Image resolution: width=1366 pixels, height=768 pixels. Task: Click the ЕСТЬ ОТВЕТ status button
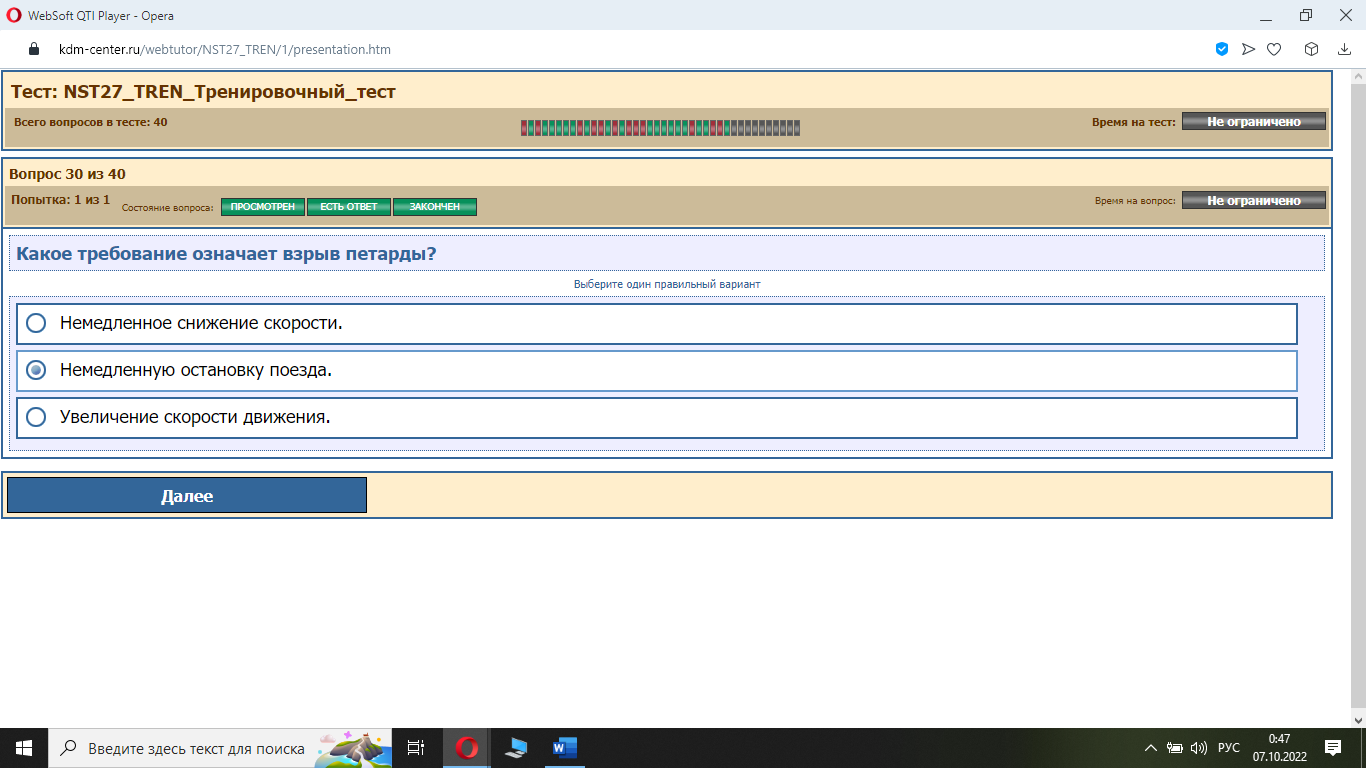click(349, 207)
